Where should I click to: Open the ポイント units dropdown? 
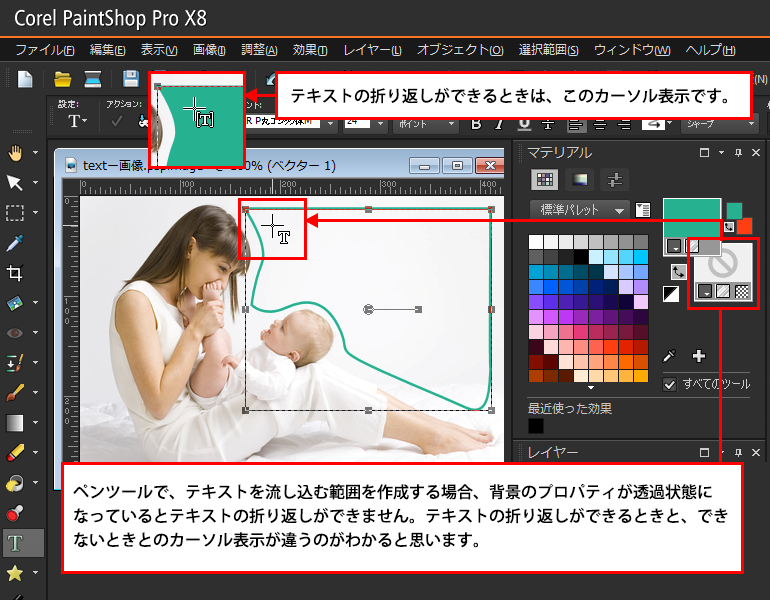[x=426, y=124]
